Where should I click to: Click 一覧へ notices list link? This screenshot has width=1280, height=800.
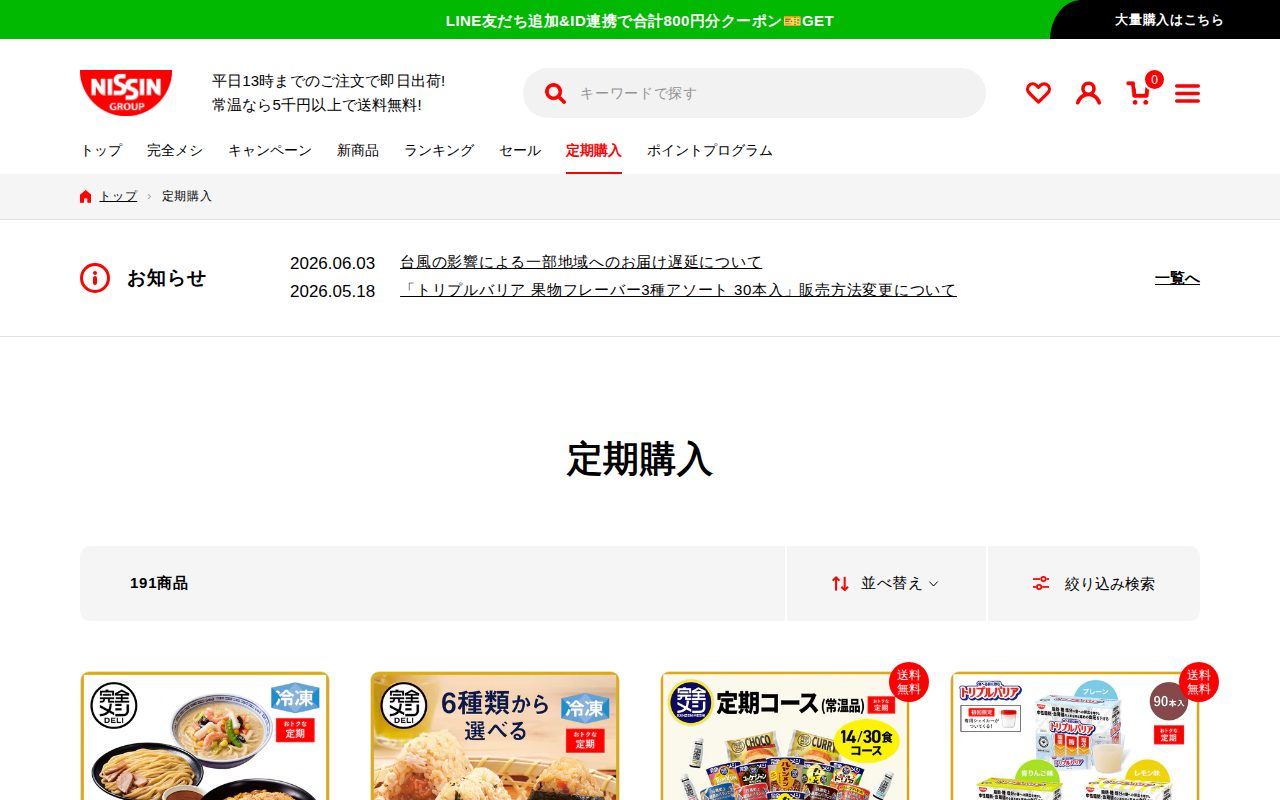pyautogui.click(x=1177, y=278)
